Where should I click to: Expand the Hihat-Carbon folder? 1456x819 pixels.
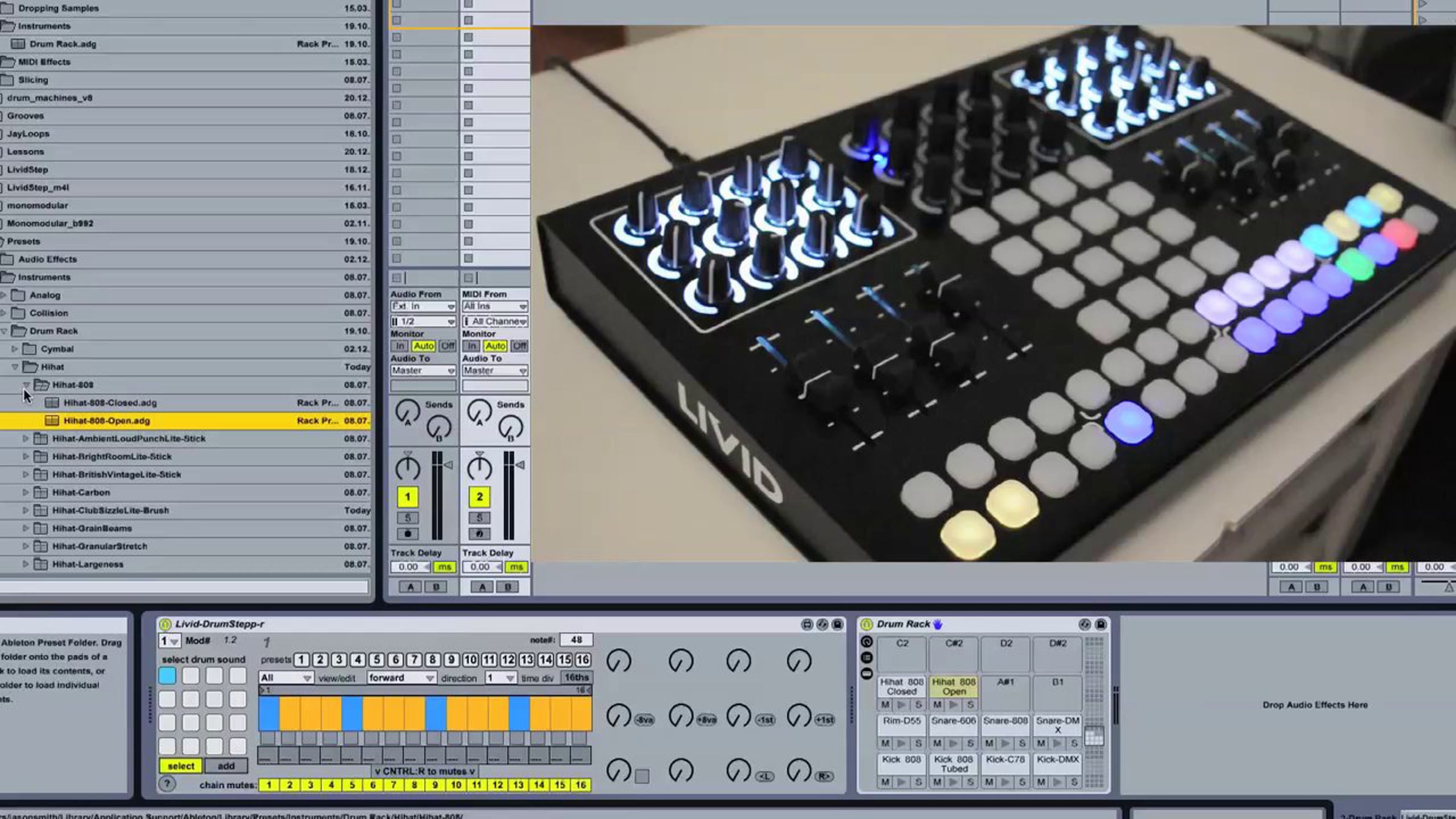point(25,493)
